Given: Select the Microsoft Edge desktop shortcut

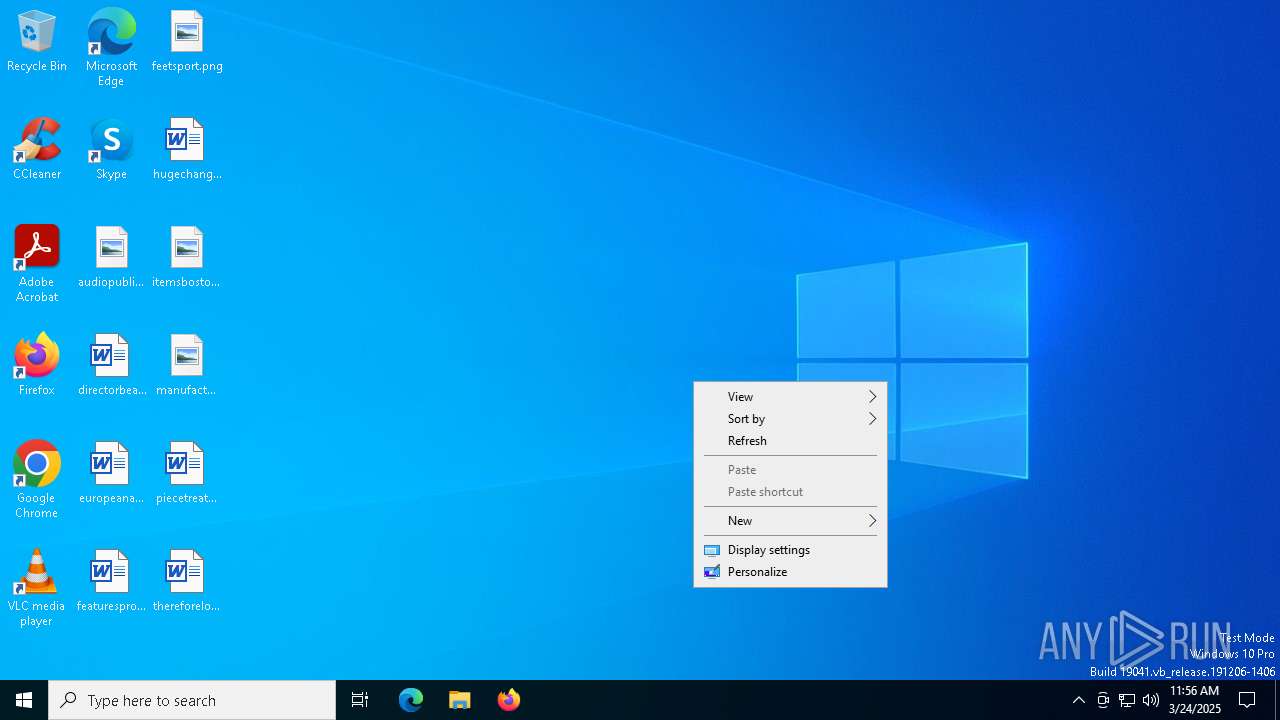Looking at the screenshot, I should [x=111, y=48].
